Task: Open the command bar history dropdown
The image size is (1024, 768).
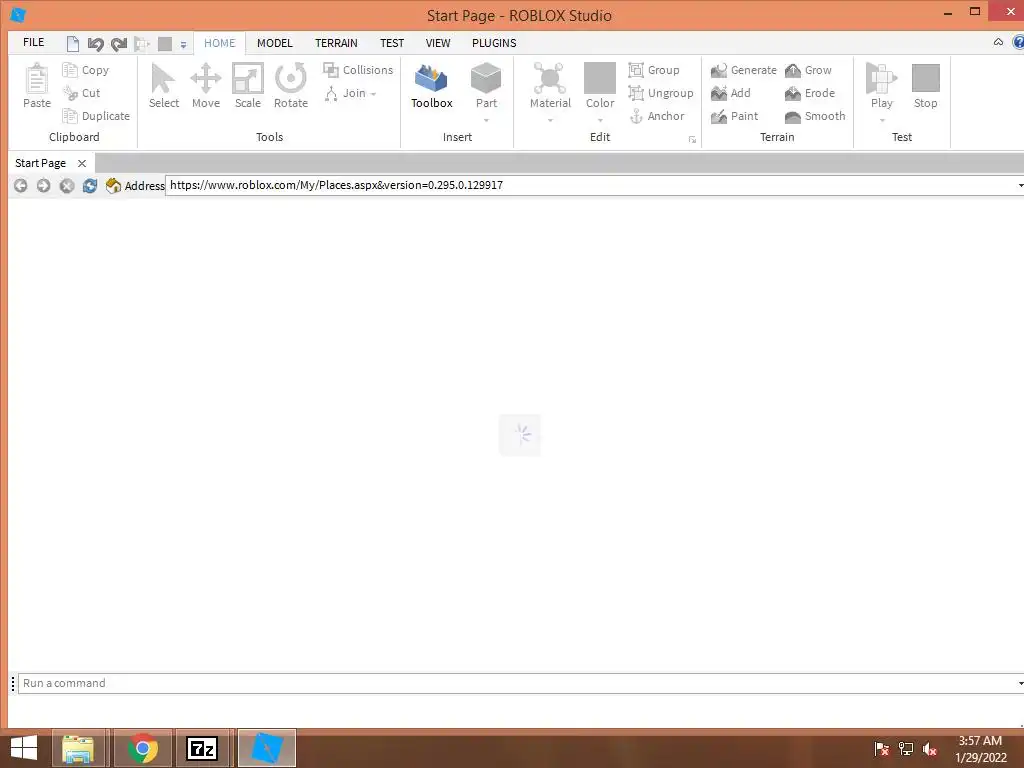Action: [x=1020, y=683]
